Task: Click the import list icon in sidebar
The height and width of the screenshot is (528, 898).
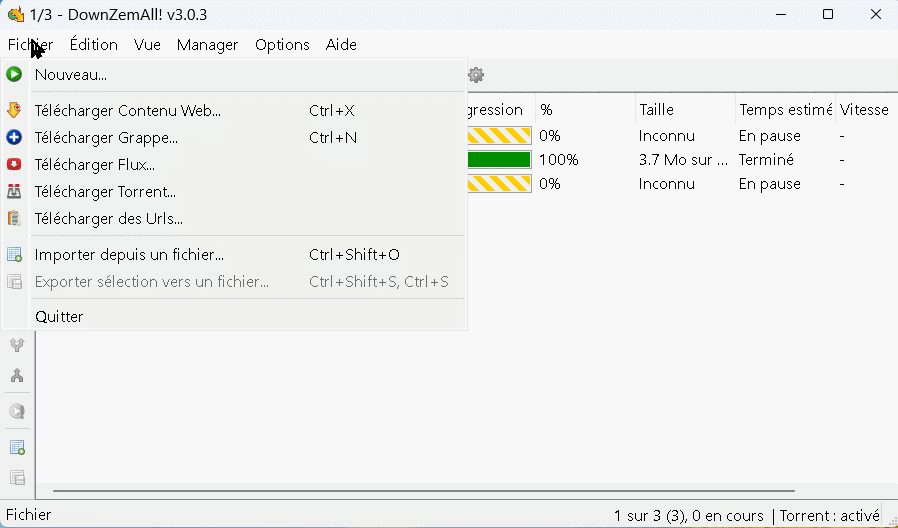Action: (x=16, y=447)
